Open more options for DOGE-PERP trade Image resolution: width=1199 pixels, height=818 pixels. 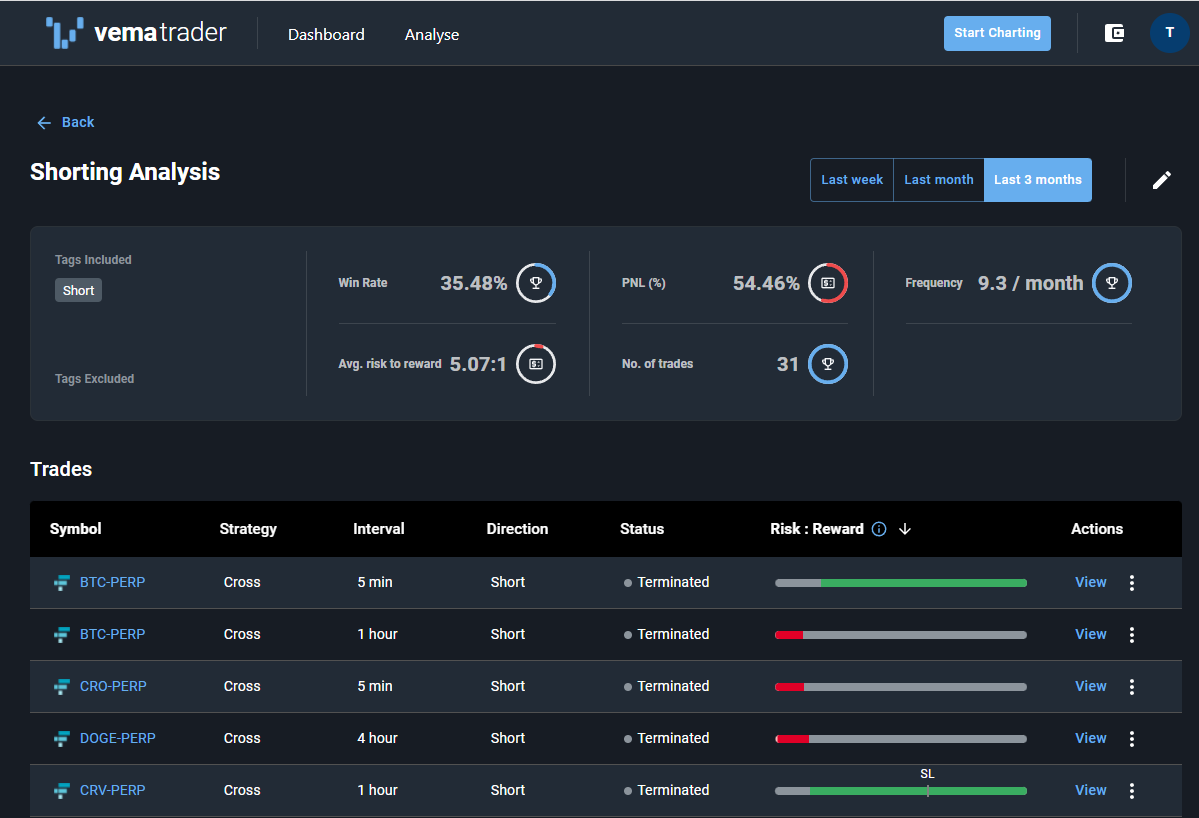click(1132, 738)
